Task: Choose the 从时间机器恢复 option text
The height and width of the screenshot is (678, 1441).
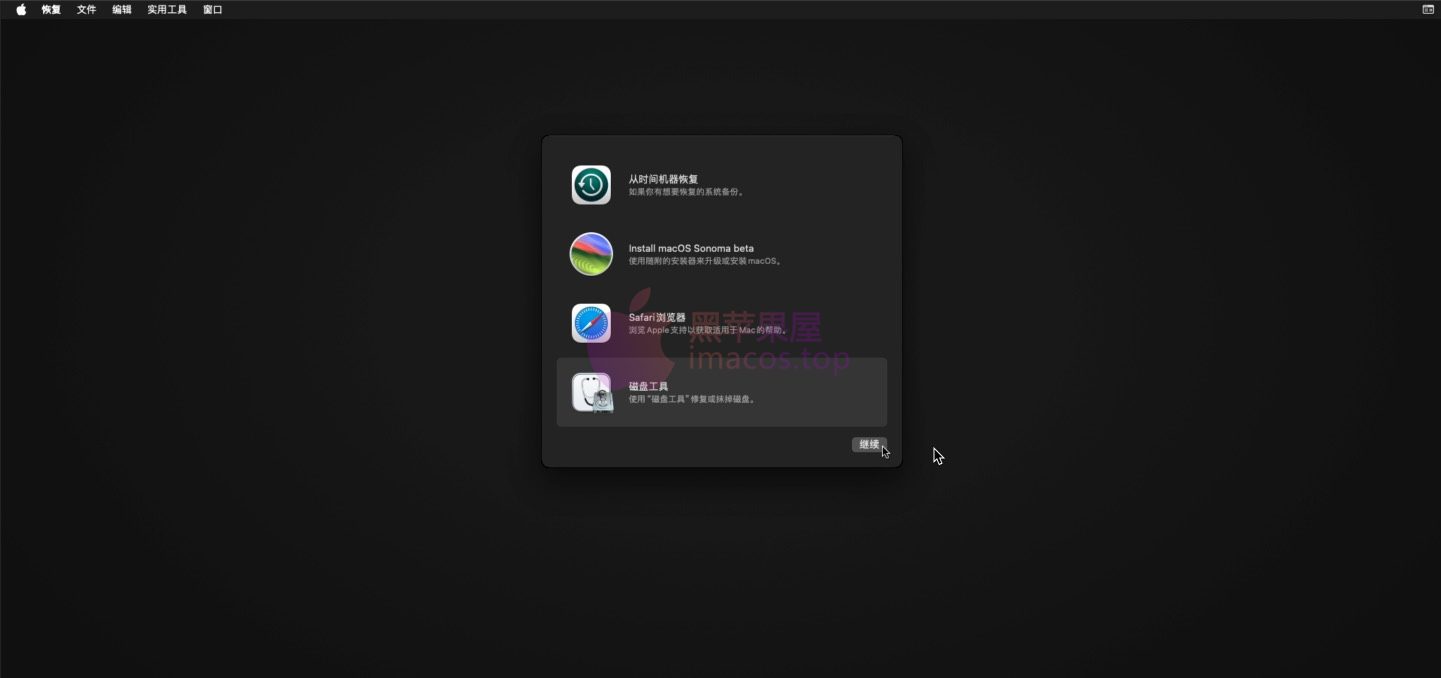Action: tap(663, 179)
